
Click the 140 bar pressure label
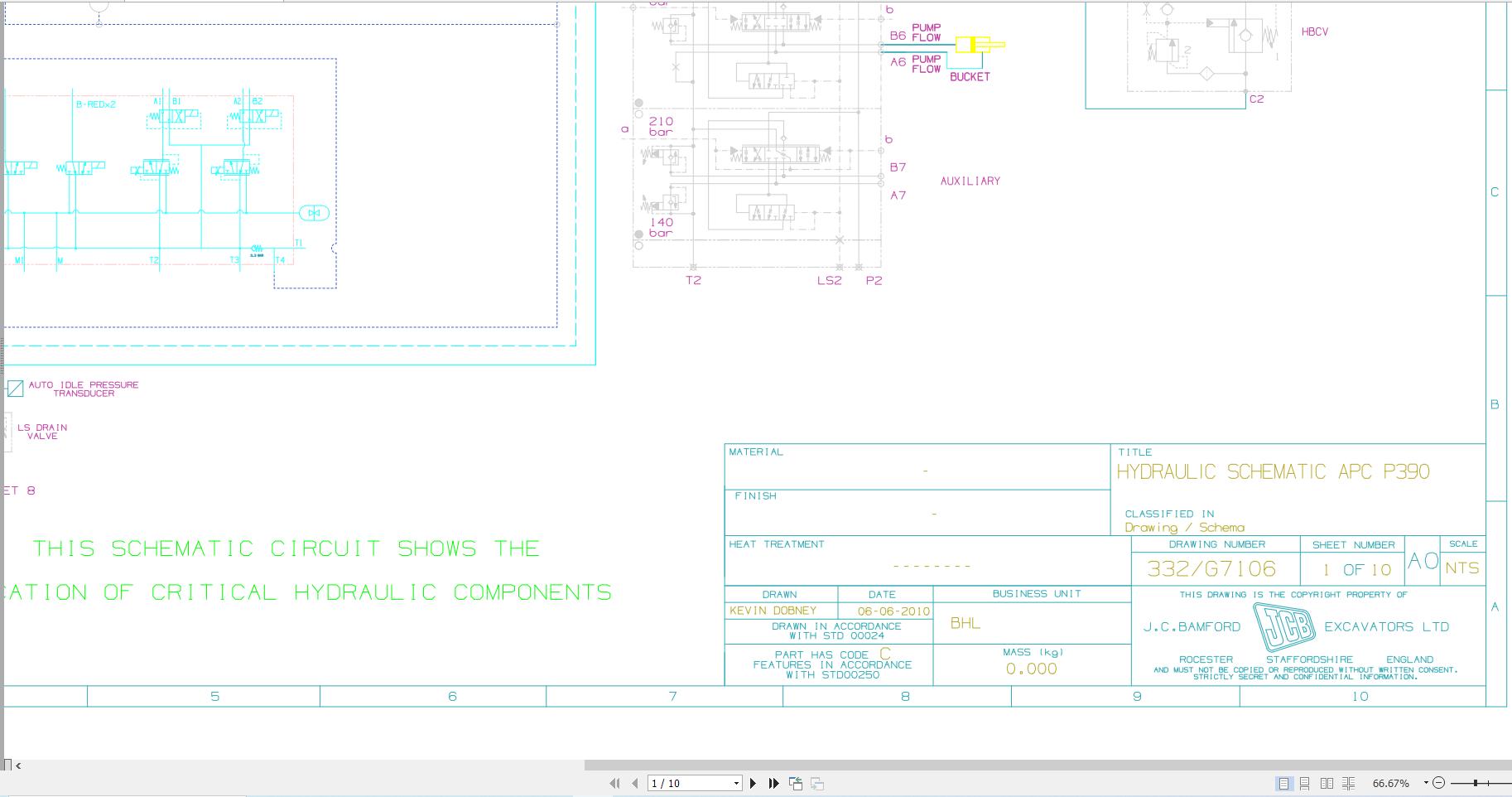point(661,227)
